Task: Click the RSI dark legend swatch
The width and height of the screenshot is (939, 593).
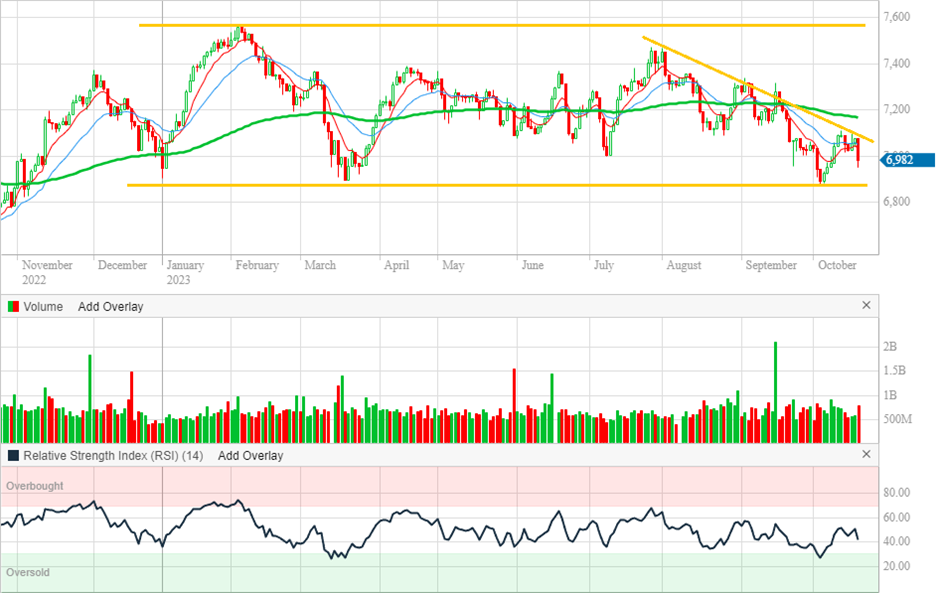Action: [x=13, y=456]
